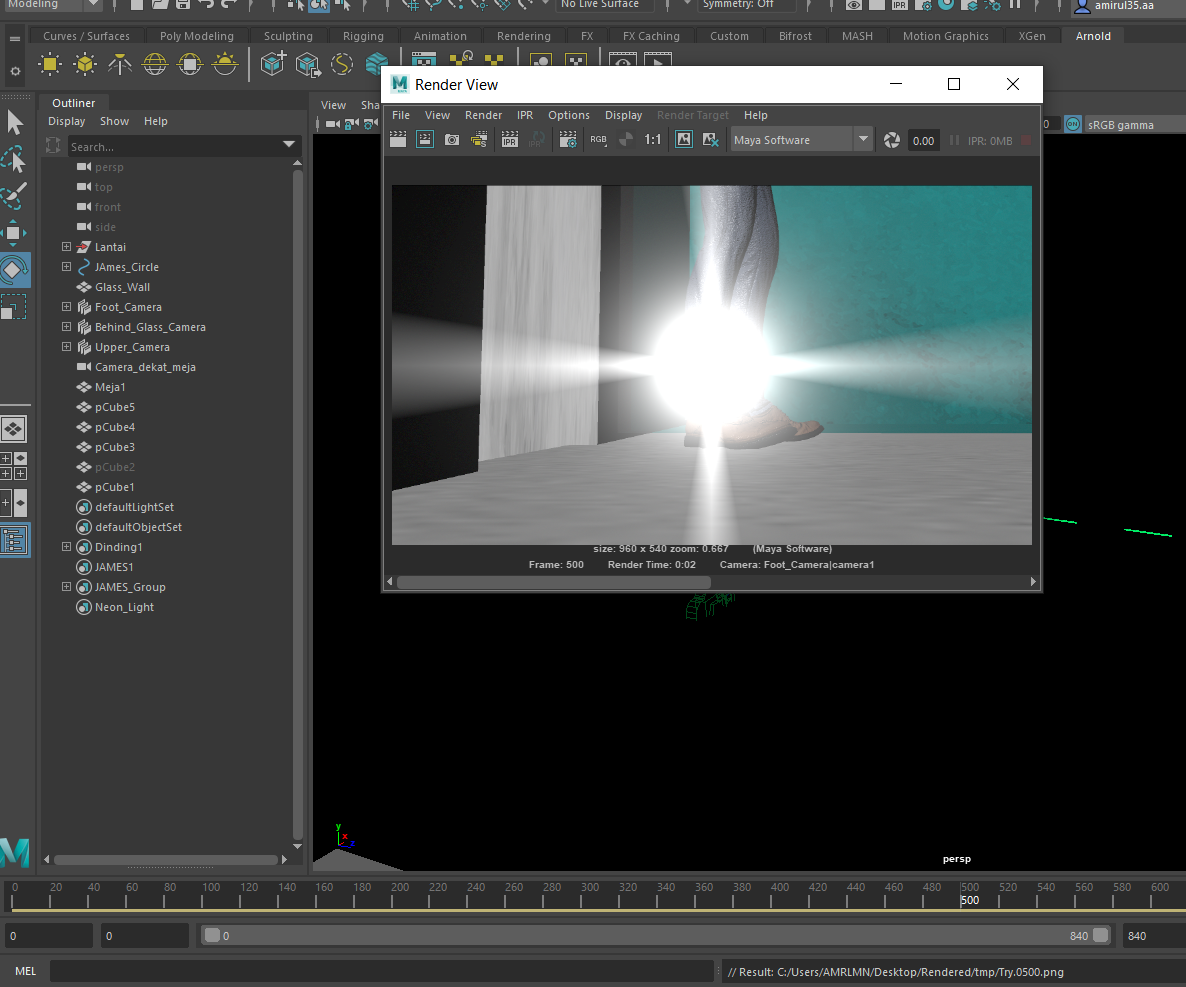The width and height of the screenshot is (1186, 987).
Task: Expand JAMES_Group in the Outliner
Action: coord(67,587)
